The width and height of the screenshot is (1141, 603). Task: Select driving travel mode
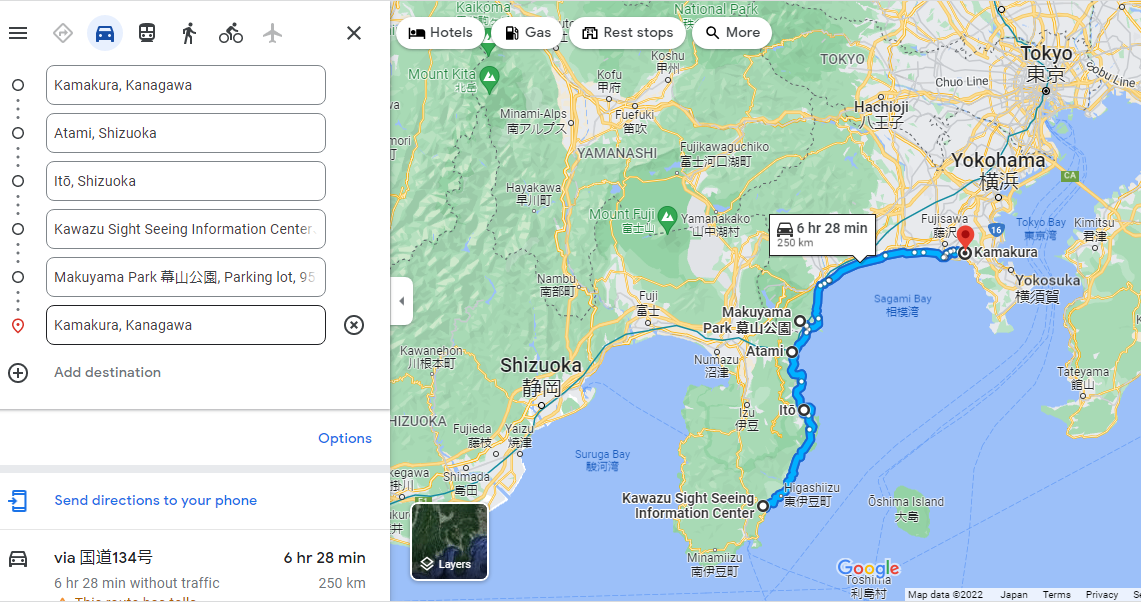tap(105, 33)
